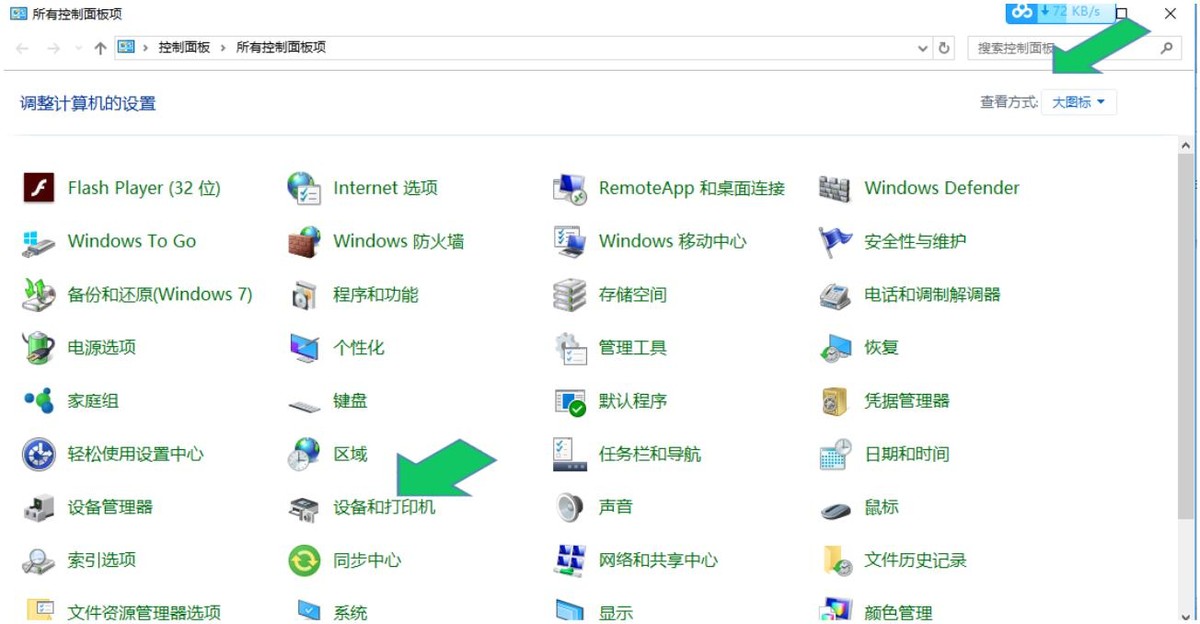Click the back navigation arrow
Viewport: 1200px width, 624px height.
point(22,47)
